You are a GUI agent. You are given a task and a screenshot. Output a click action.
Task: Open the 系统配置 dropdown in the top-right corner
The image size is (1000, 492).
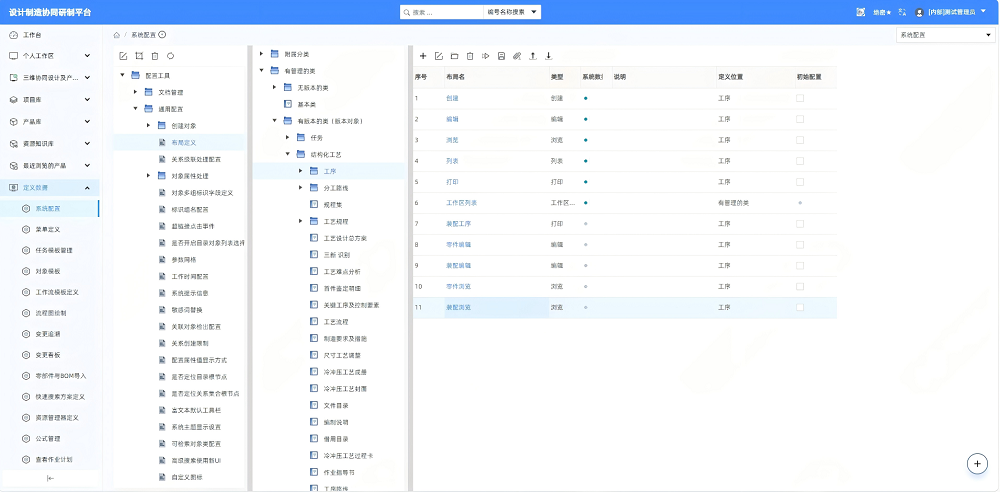[945, 35]
